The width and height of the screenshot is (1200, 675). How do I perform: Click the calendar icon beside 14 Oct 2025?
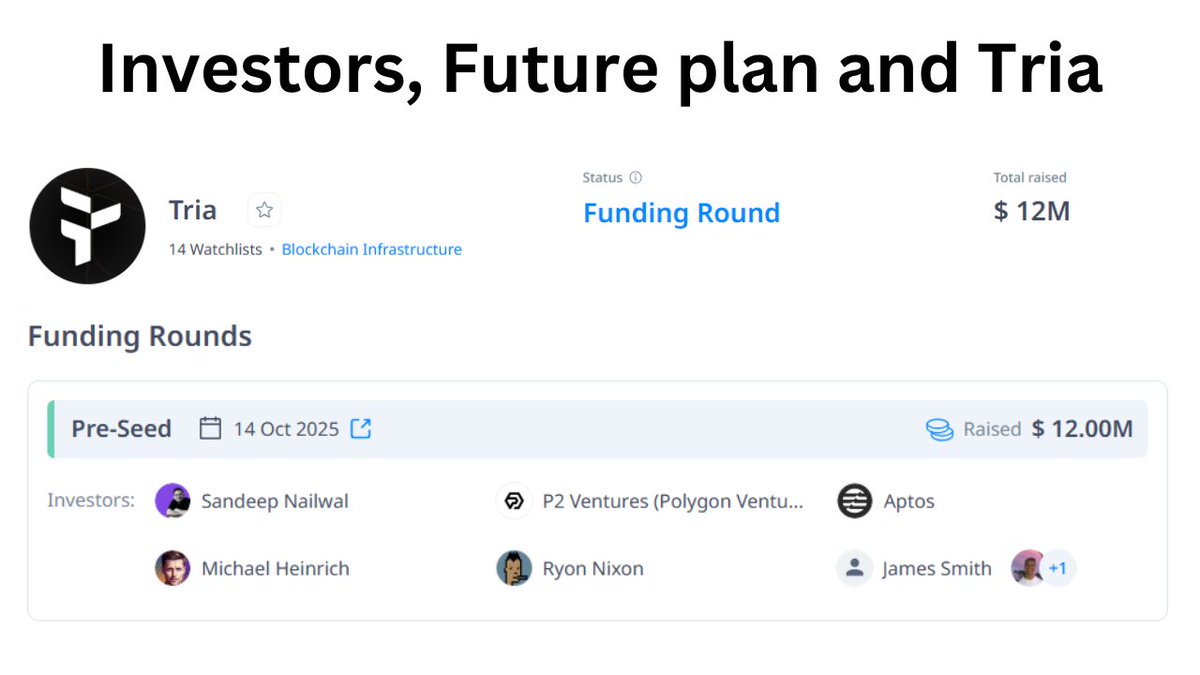210,429
